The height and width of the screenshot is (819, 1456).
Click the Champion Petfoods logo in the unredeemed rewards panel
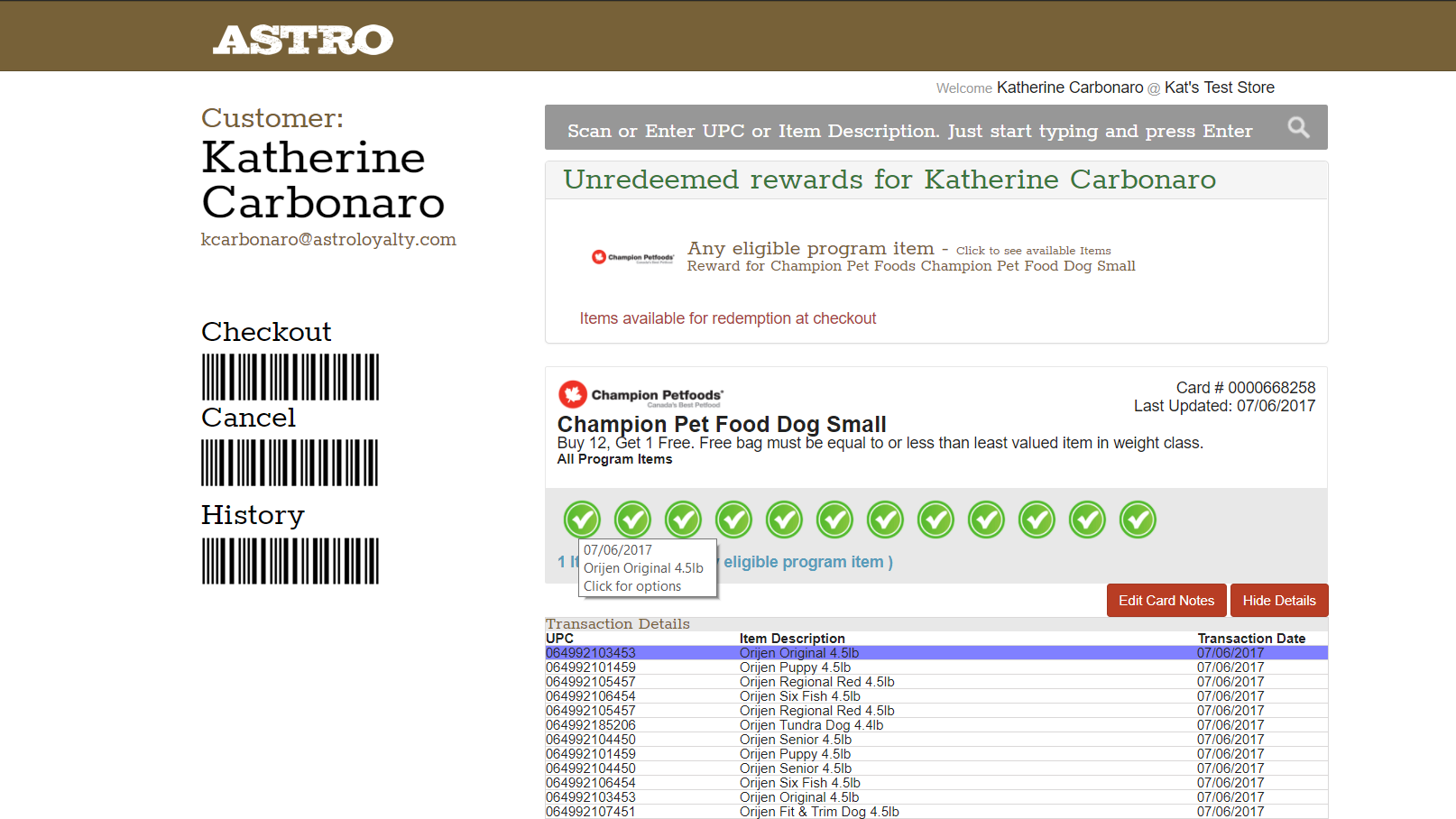632,257
